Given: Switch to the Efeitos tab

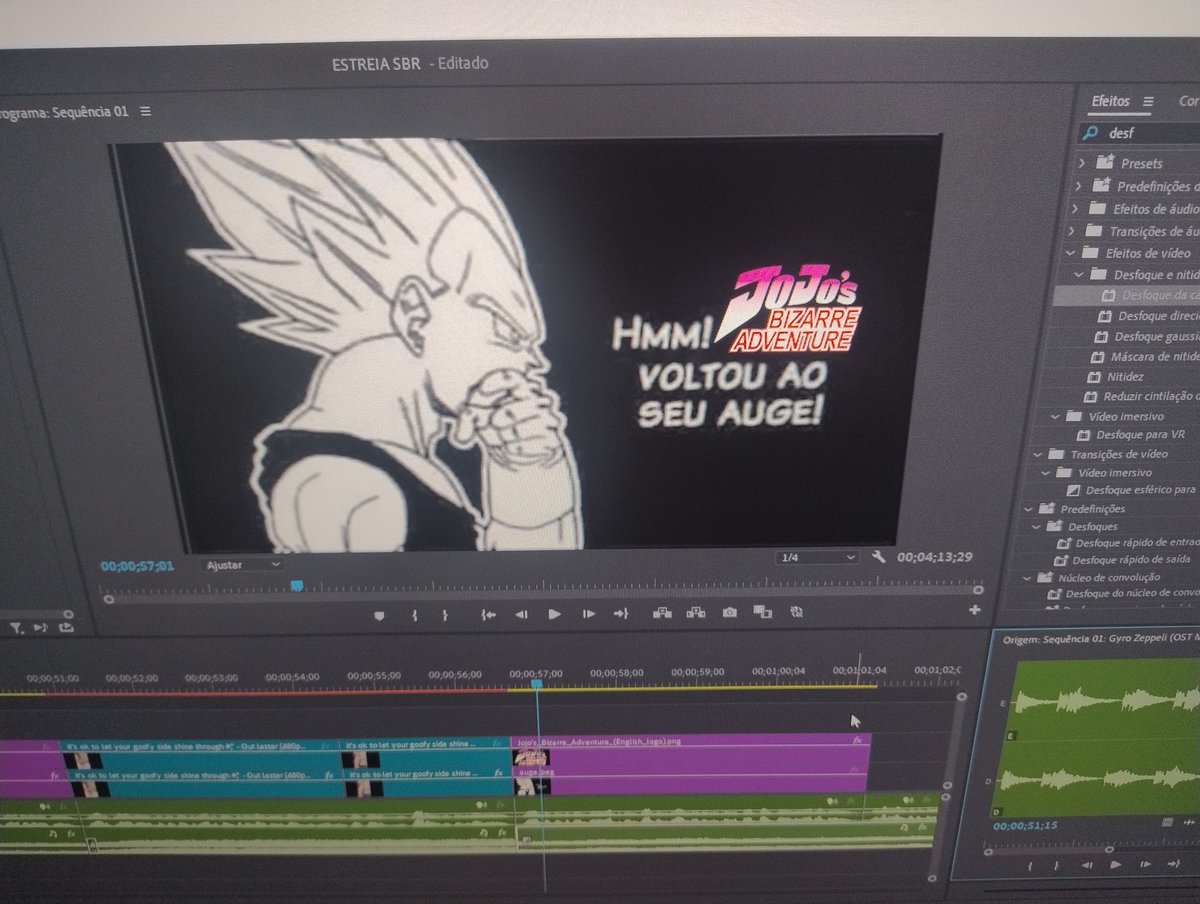Looking at the screenshot, I should point(1111,101).
